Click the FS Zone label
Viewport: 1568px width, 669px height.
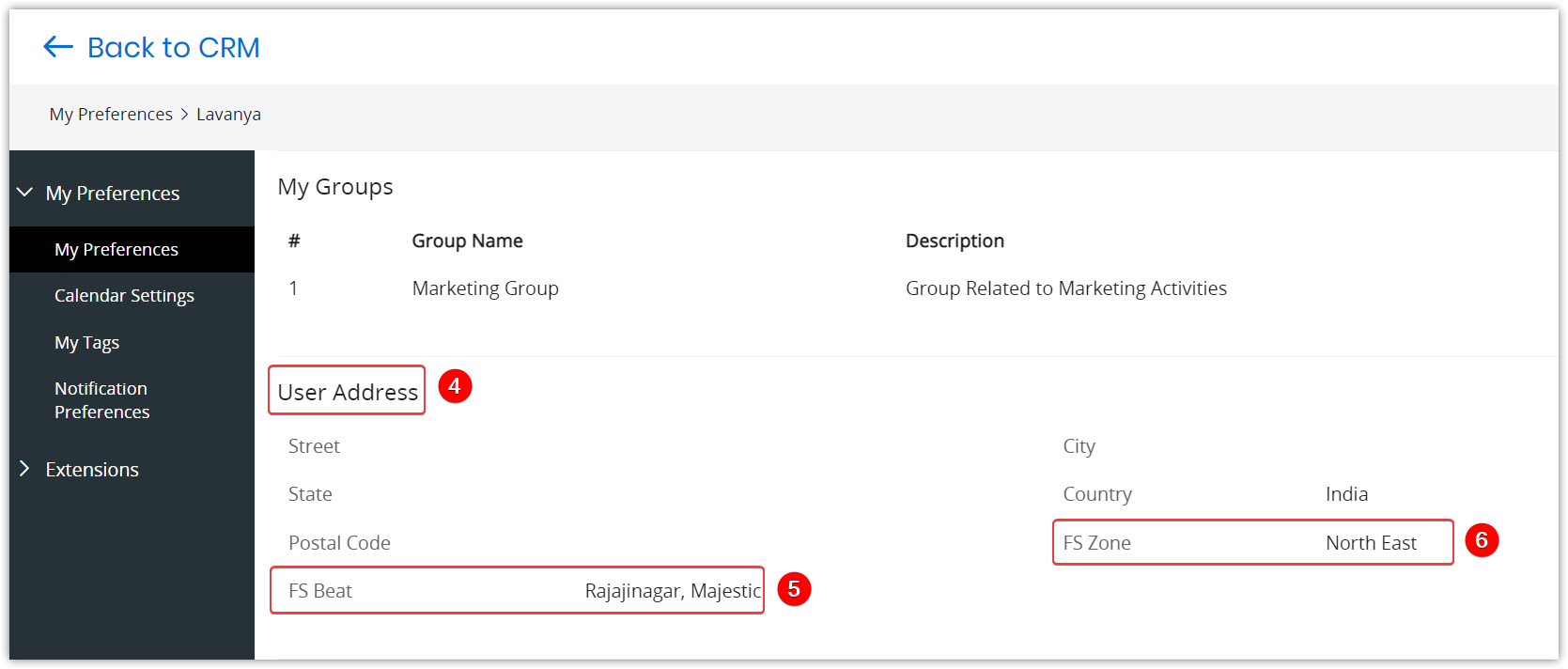pos(1096,543)
